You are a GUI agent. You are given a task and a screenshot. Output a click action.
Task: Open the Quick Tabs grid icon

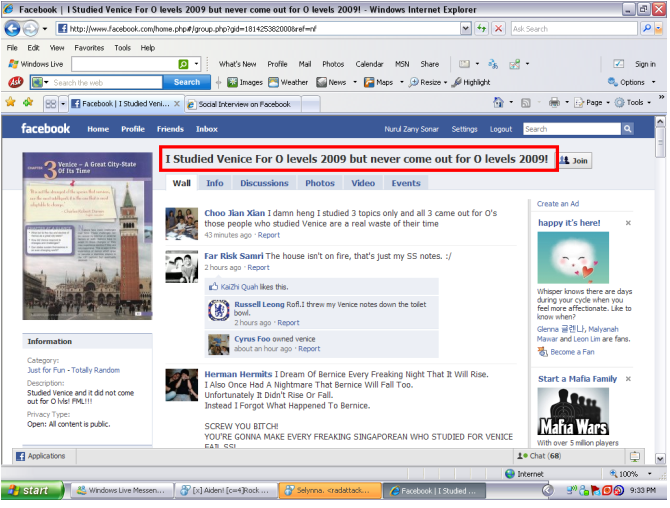pos(50,103)
